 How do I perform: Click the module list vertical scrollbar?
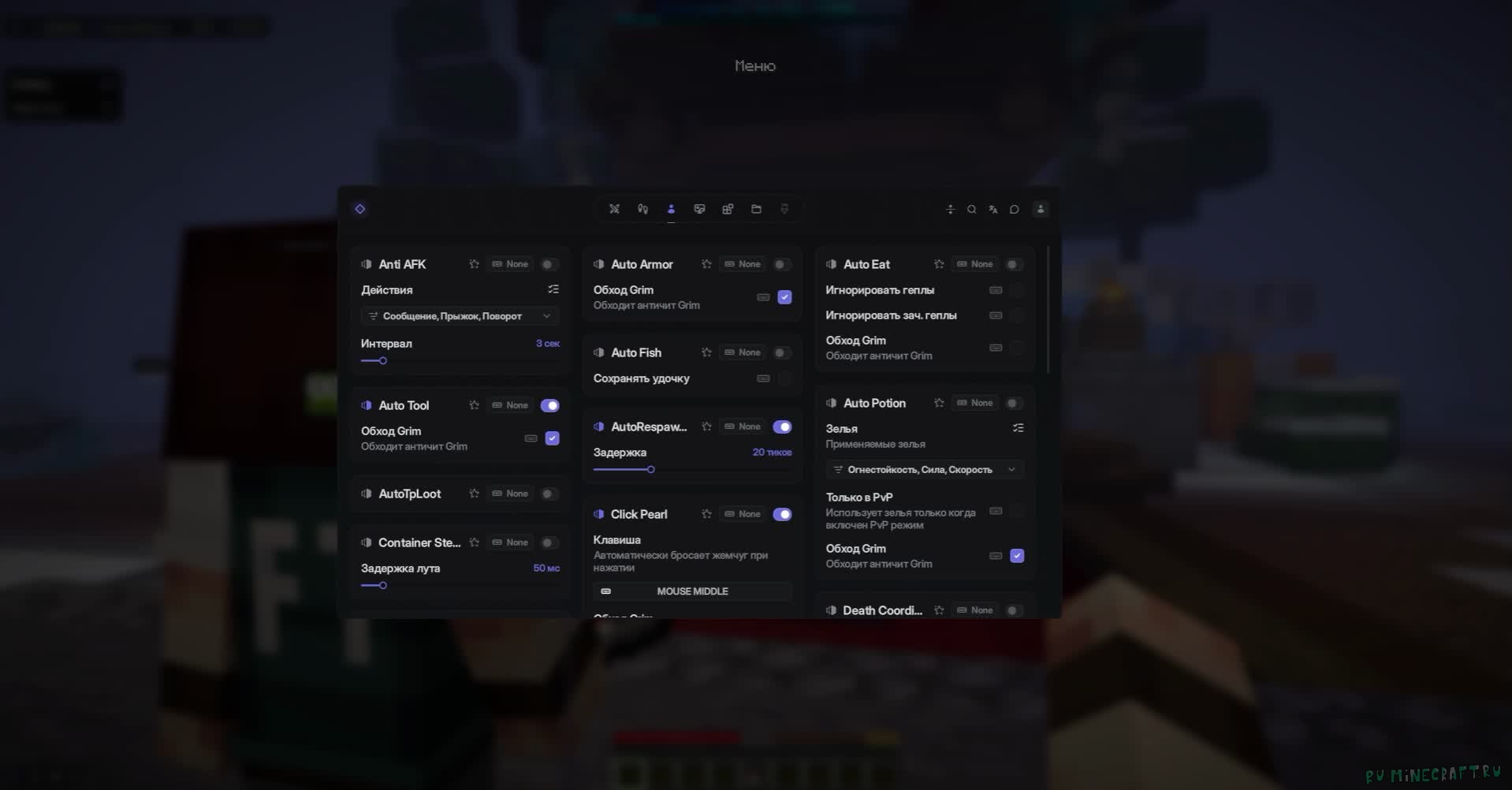1048,310
